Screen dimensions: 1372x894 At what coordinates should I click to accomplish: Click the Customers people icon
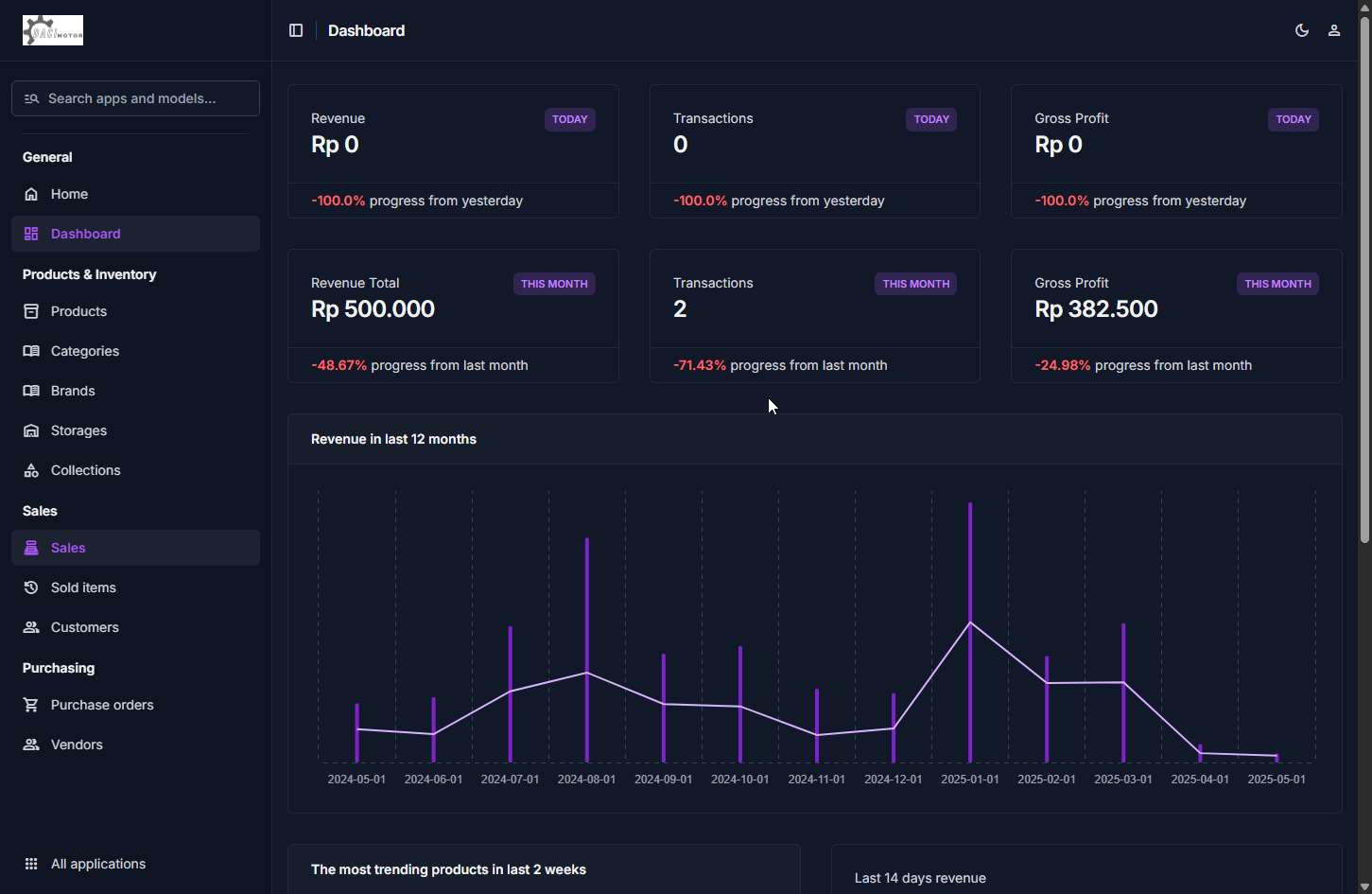coord(31,627)
